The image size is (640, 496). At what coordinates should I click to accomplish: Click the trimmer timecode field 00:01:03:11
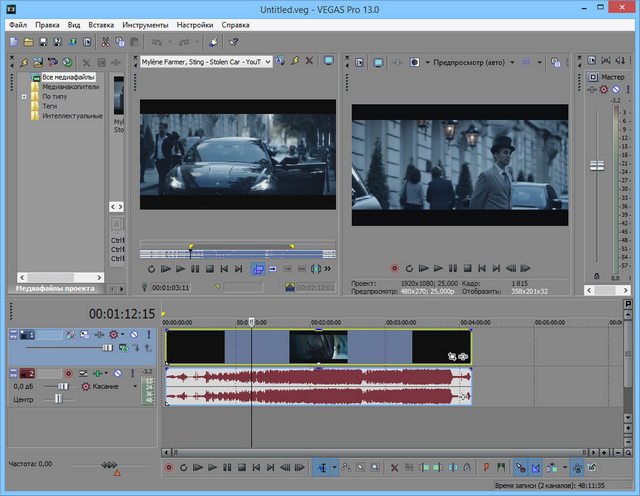coord(171,287)
